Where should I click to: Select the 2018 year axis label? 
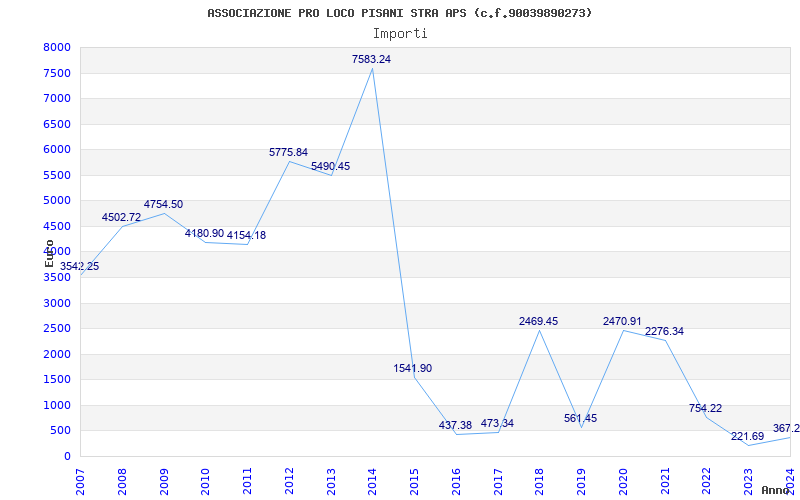coord(540,481)
